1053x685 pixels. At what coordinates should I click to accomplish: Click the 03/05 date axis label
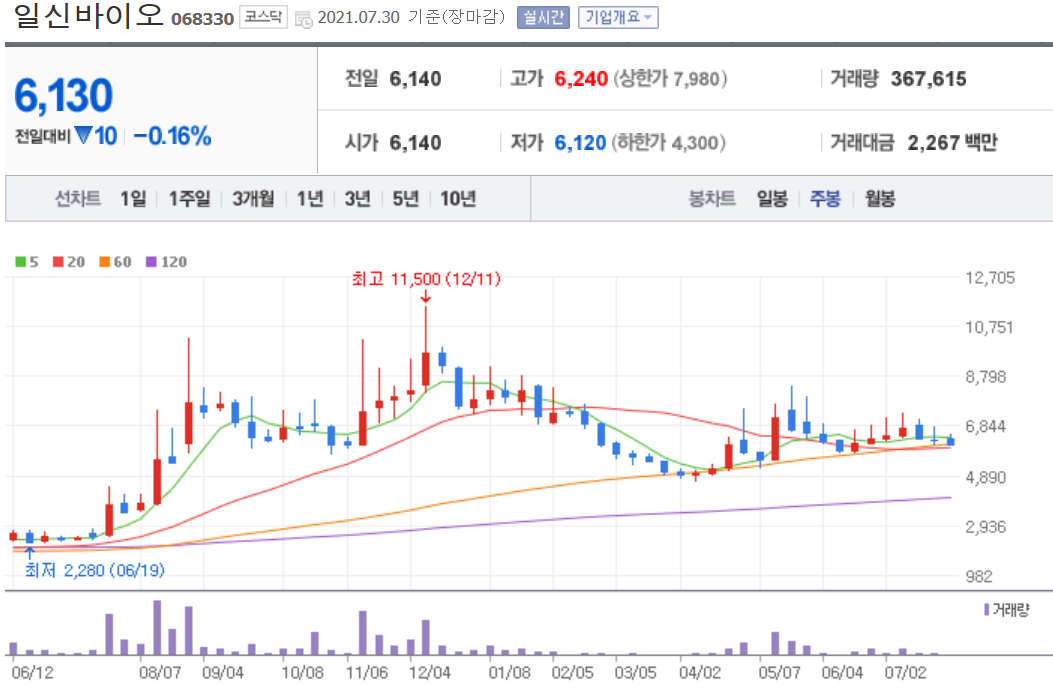[635, 672]
